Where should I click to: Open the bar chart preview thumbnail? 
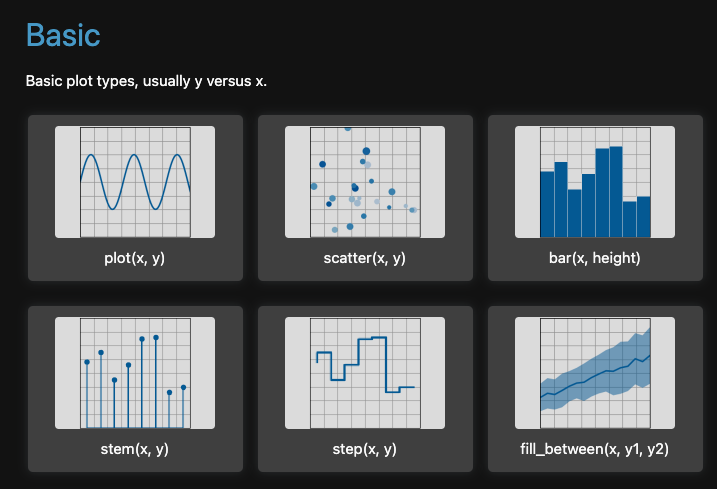coord(595,182)
